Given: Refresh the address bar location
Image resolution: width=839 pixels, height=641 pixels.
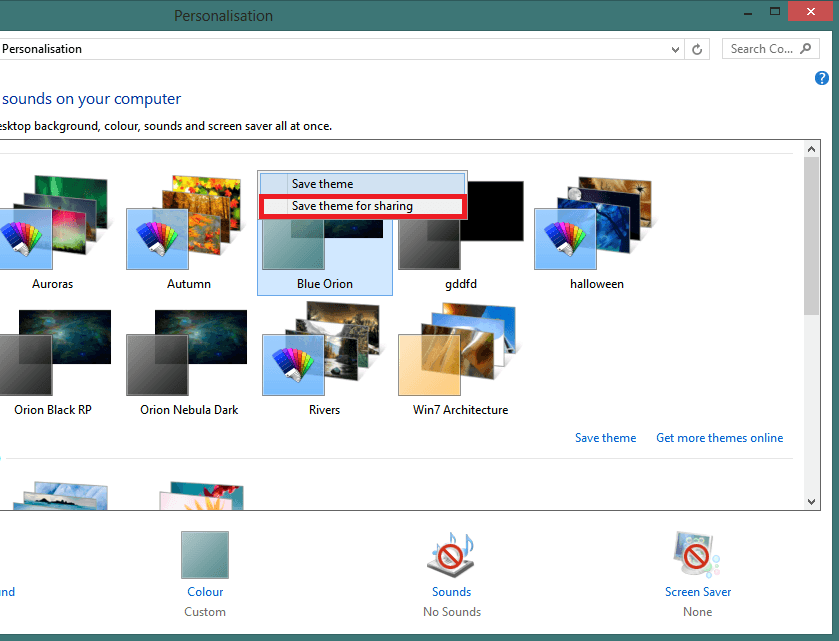Looking at the screenshot, I should tap(697, 49).
